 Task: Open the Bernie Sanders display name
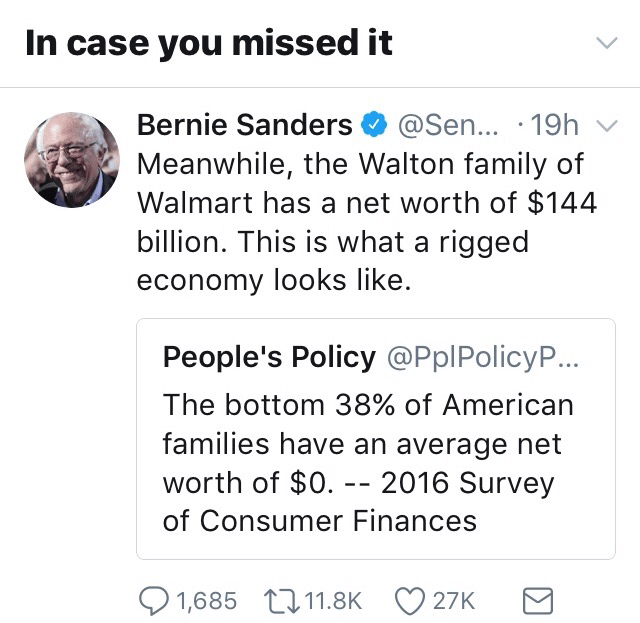pyautogui.click(x=244, y=126)
